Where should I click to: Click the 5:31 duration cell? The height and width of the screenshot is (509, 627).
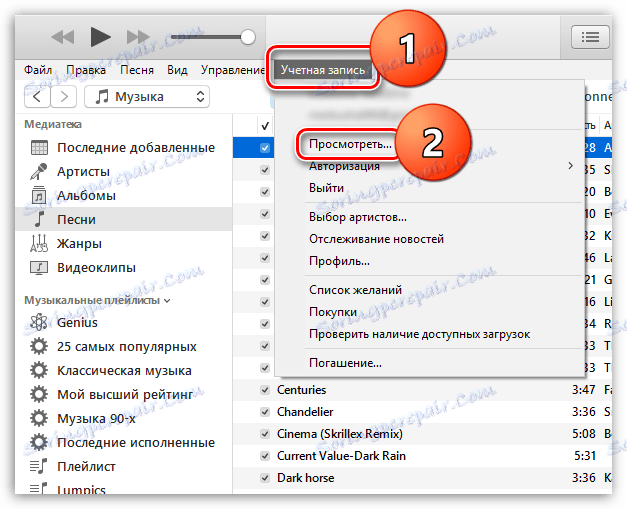tap(585, 456)
